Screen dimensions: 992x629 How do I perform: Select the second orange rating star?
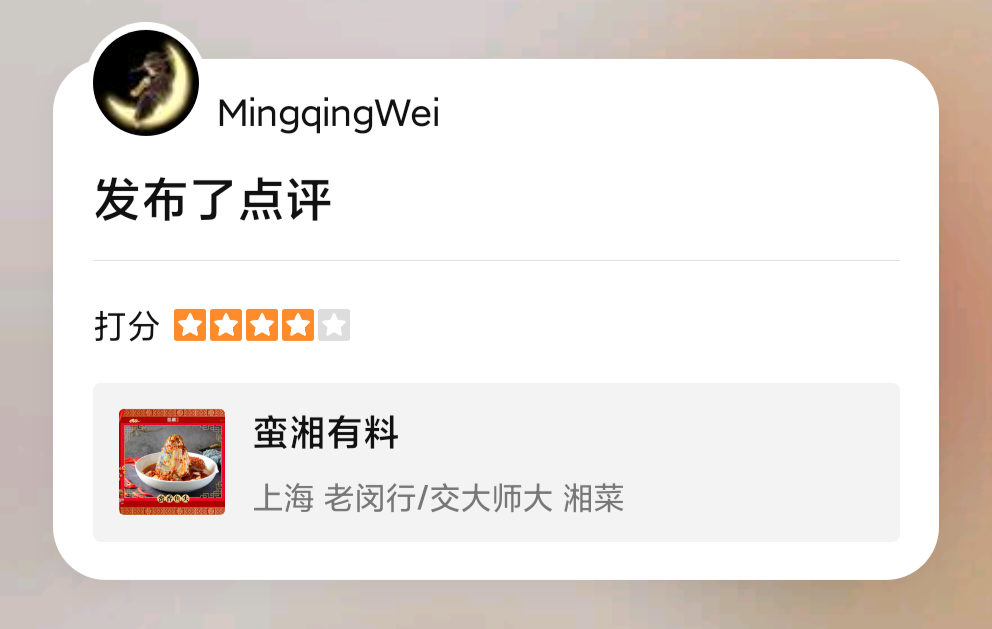click(x=226, y=325)
